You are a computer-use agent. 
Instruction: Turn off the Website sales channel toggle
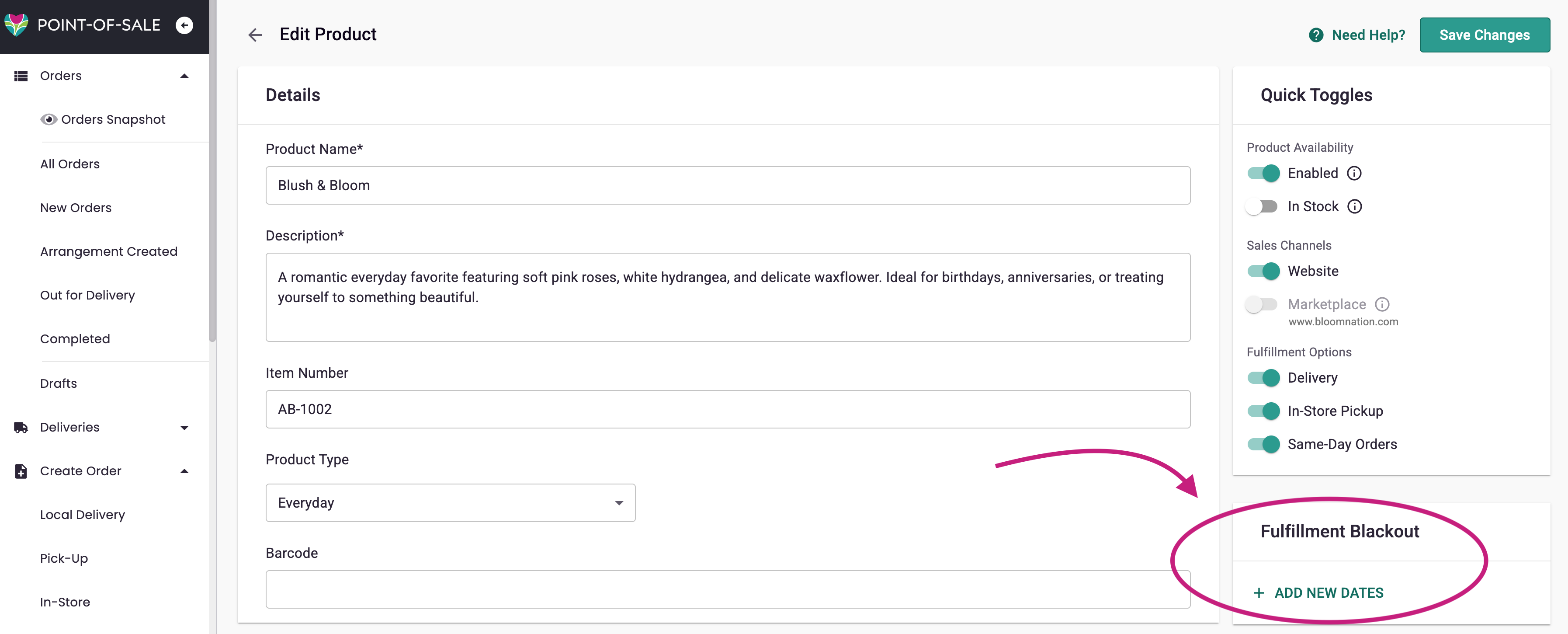pos(1263,271)
